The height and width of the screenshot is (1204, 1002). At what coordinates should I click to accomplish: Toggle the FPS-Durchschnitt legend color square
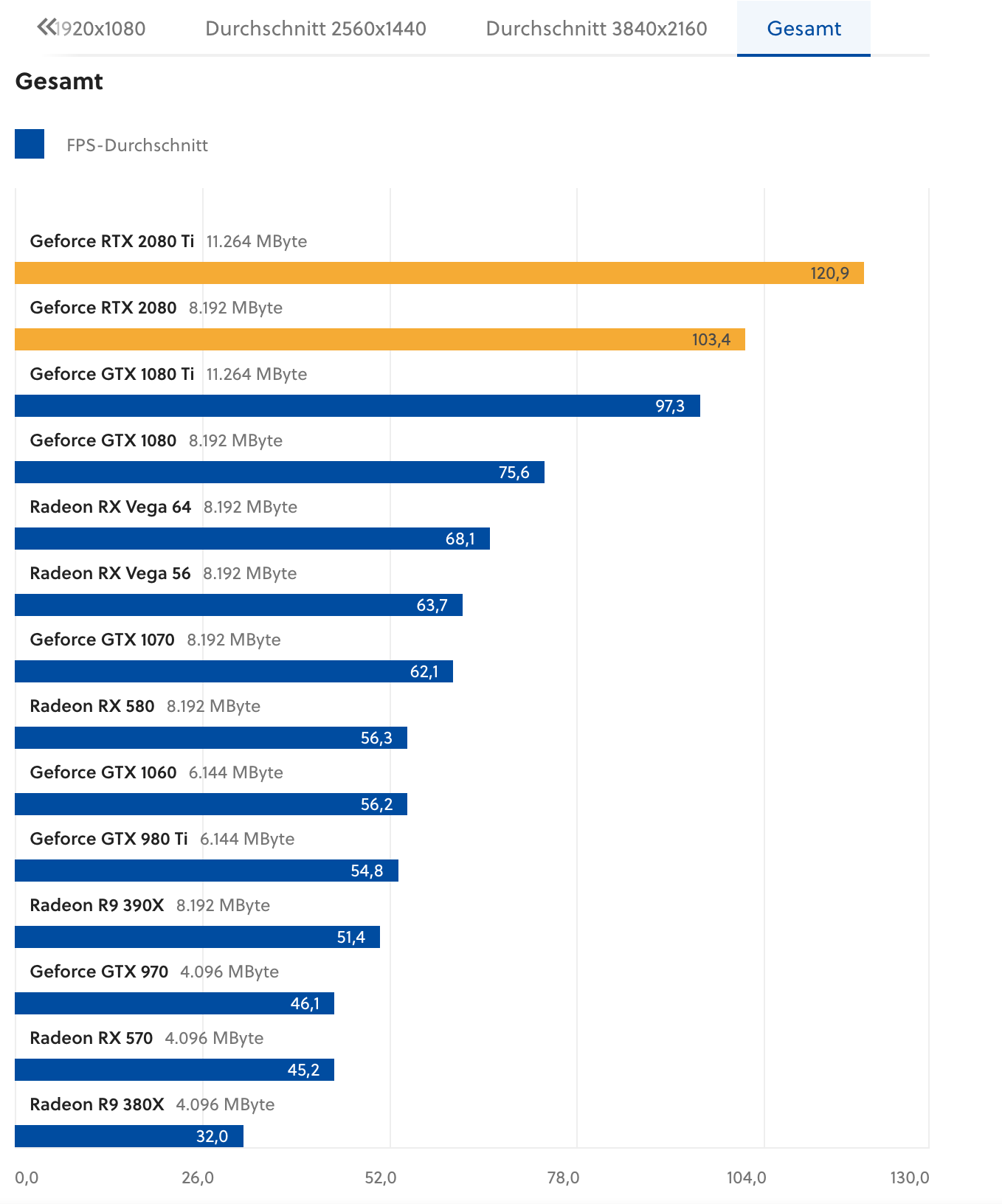pos(30,144)
